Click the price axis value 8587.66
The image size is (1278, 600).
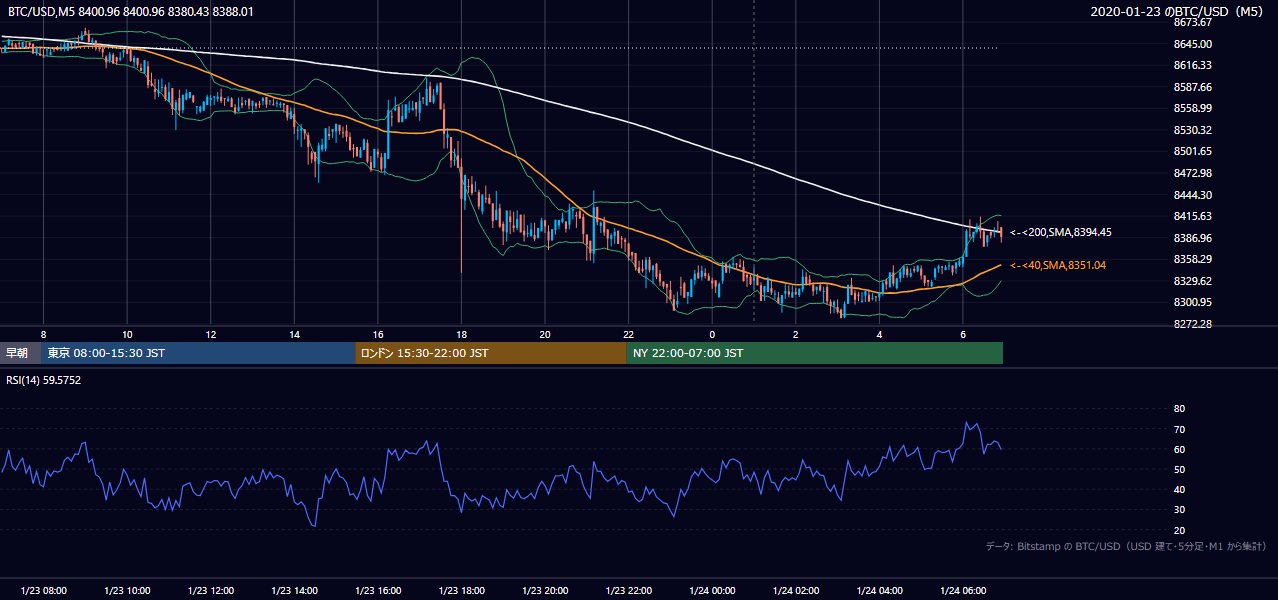(x=1193, y=87)
